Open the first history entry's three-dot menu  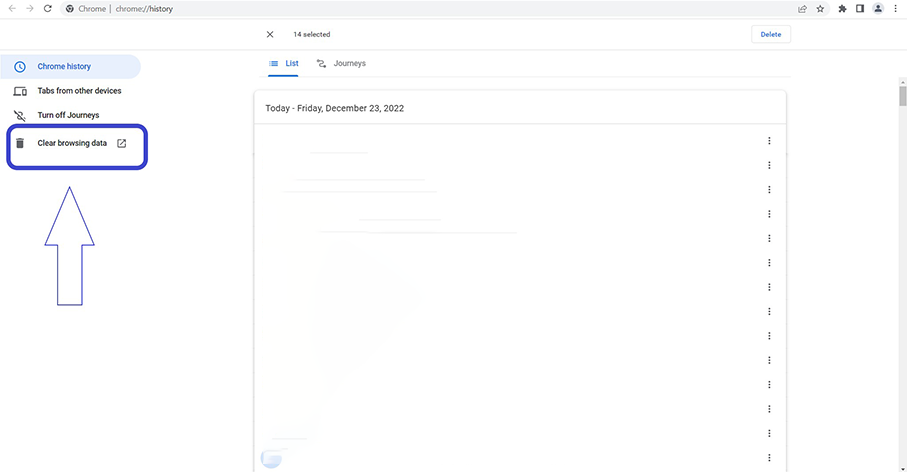[x=769, y=141]
